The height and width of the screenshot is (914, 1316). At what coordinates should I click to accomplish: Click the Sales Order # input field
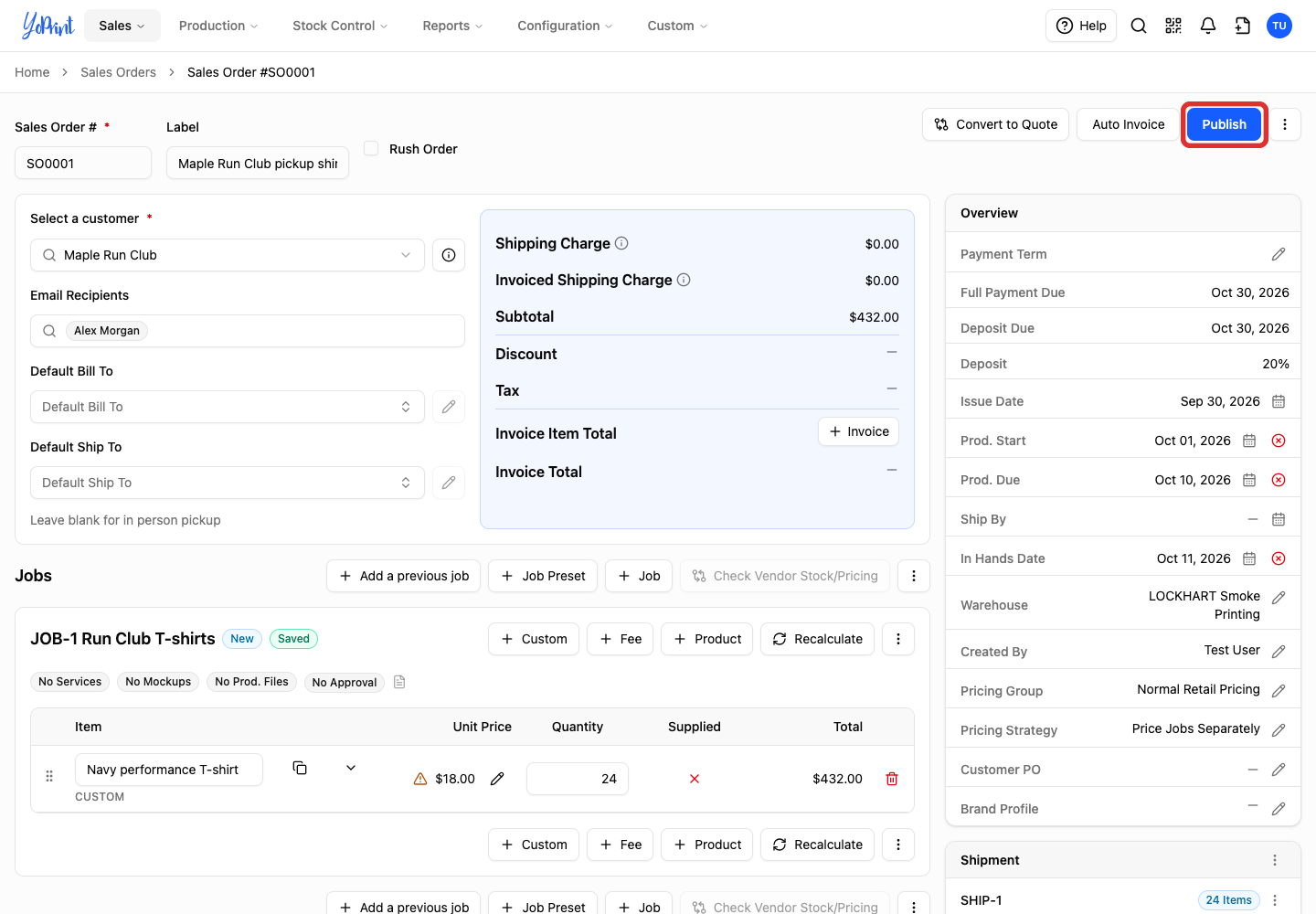[x=83, y=163]
